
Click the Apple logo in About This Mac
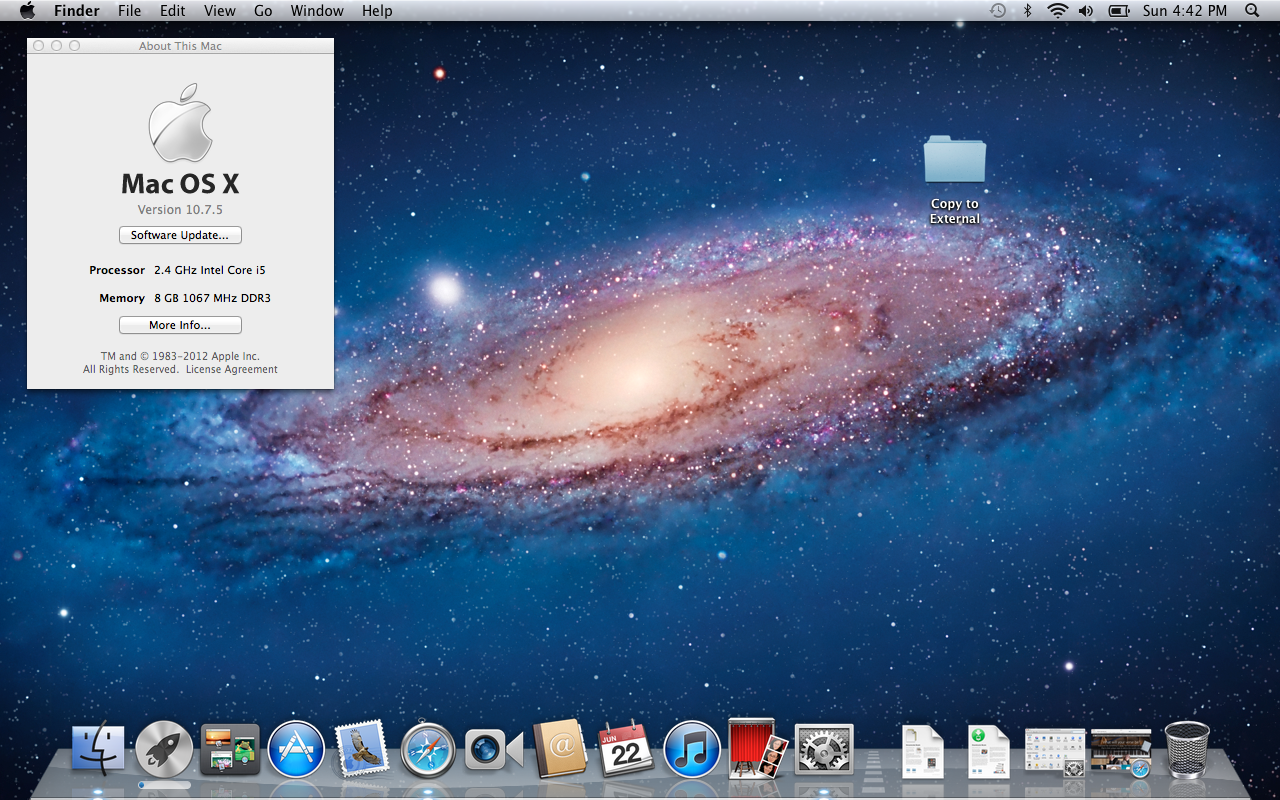coord(181,122)
